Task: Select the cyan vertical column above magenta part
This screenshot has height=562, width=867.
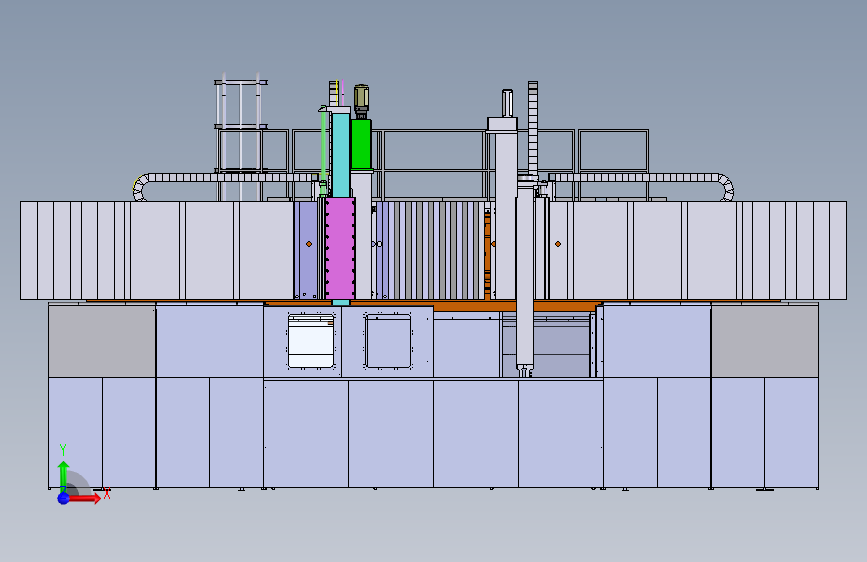Action: coord(341,155)
